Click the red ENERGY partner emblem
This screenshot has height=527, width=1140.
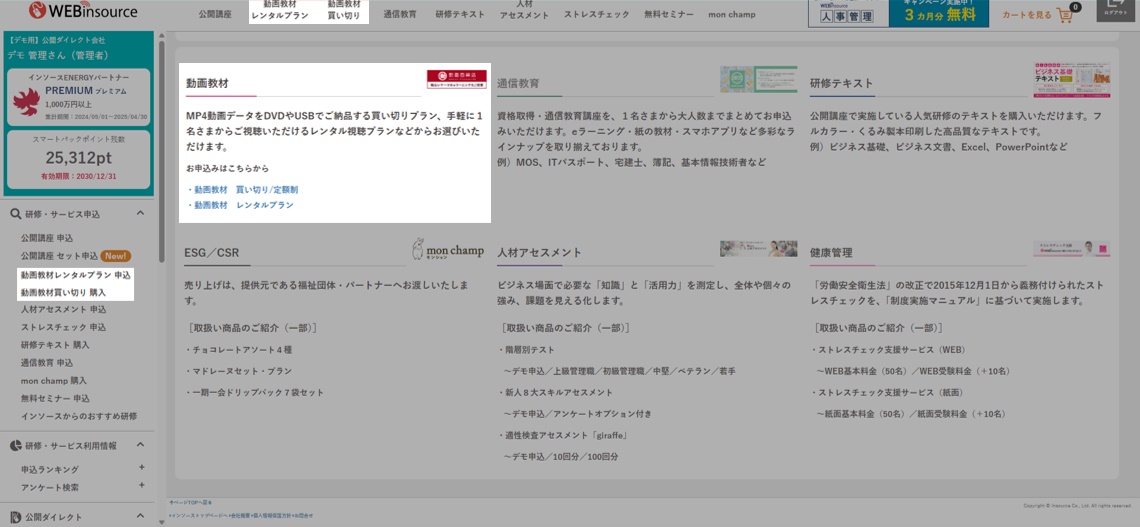click(26, 102)
